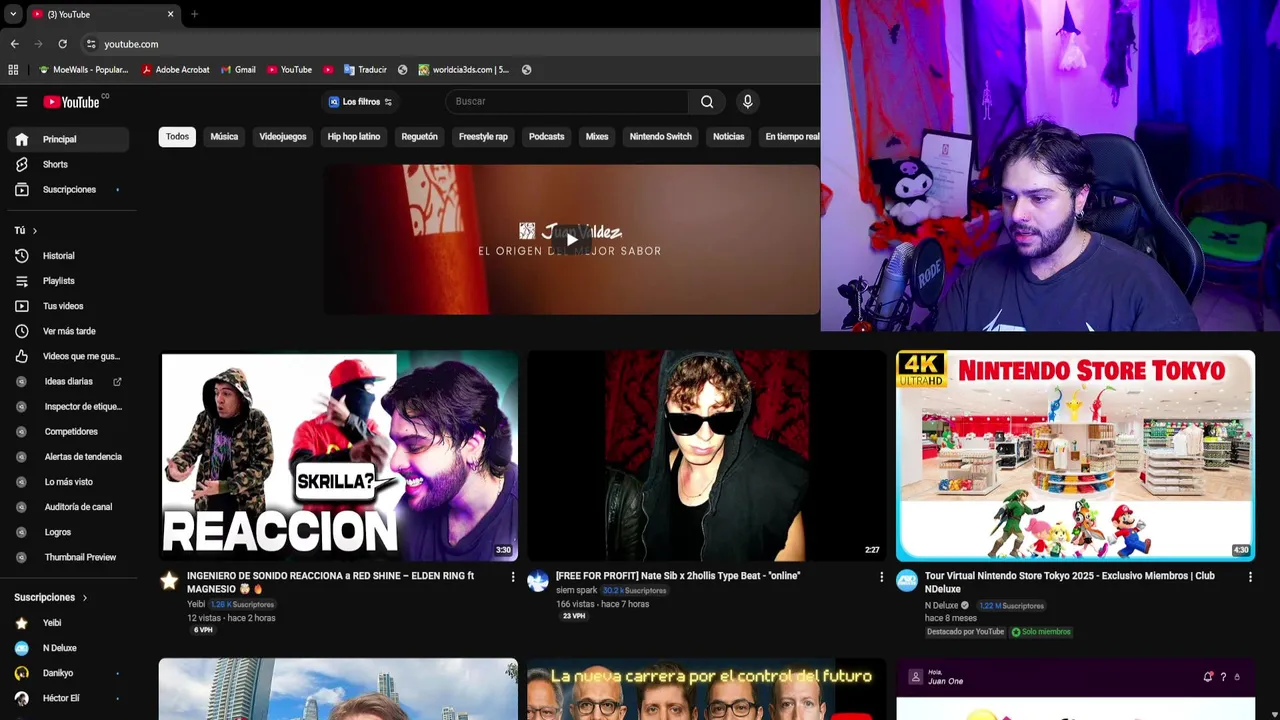Image resolution: width=1280 pixels, height=720 pixels.
Task: Reload the page
Action: [62, 44]
